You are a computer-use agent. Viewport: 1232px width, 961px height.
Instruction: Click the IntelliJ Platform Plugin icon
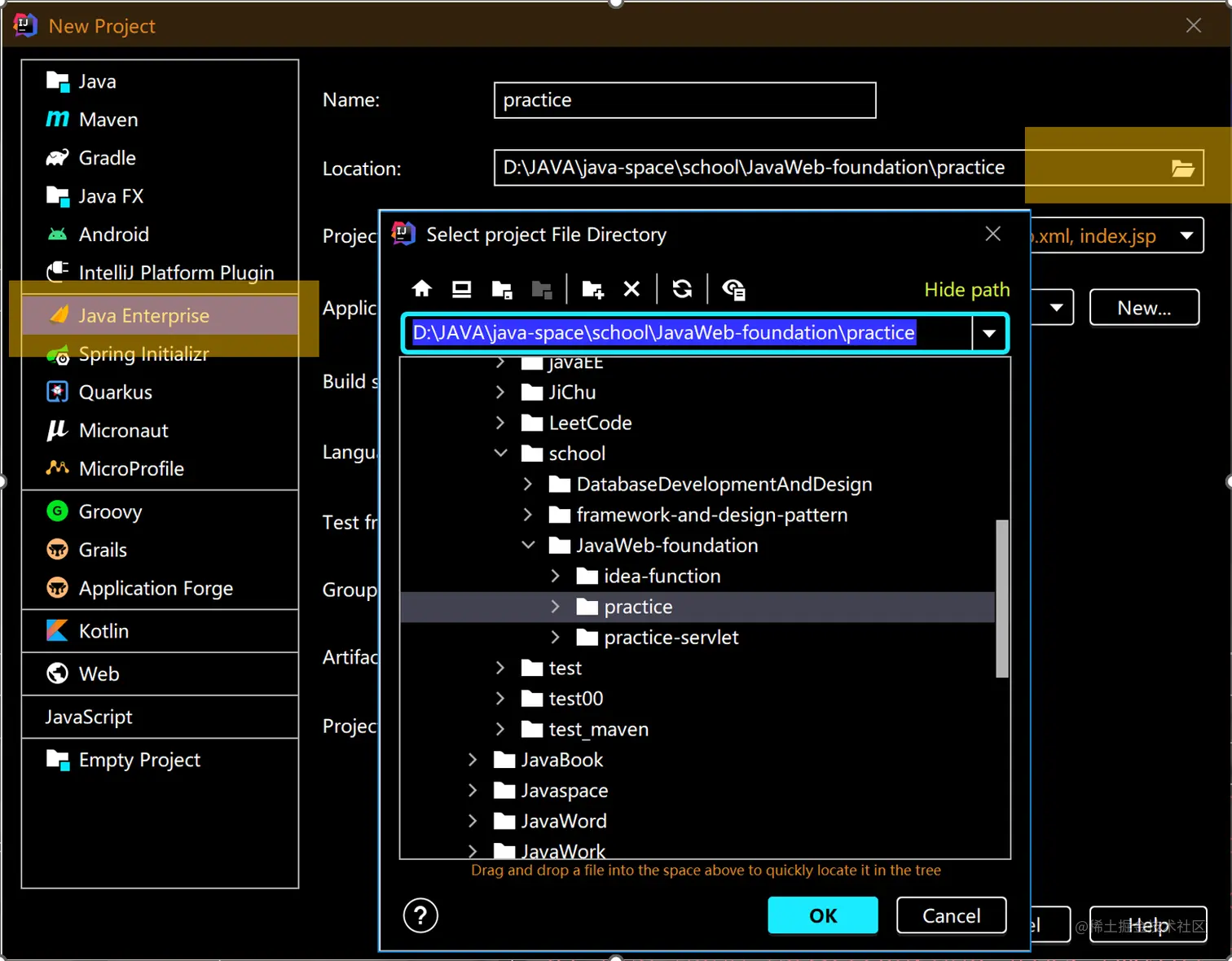[x=57, y=272]
